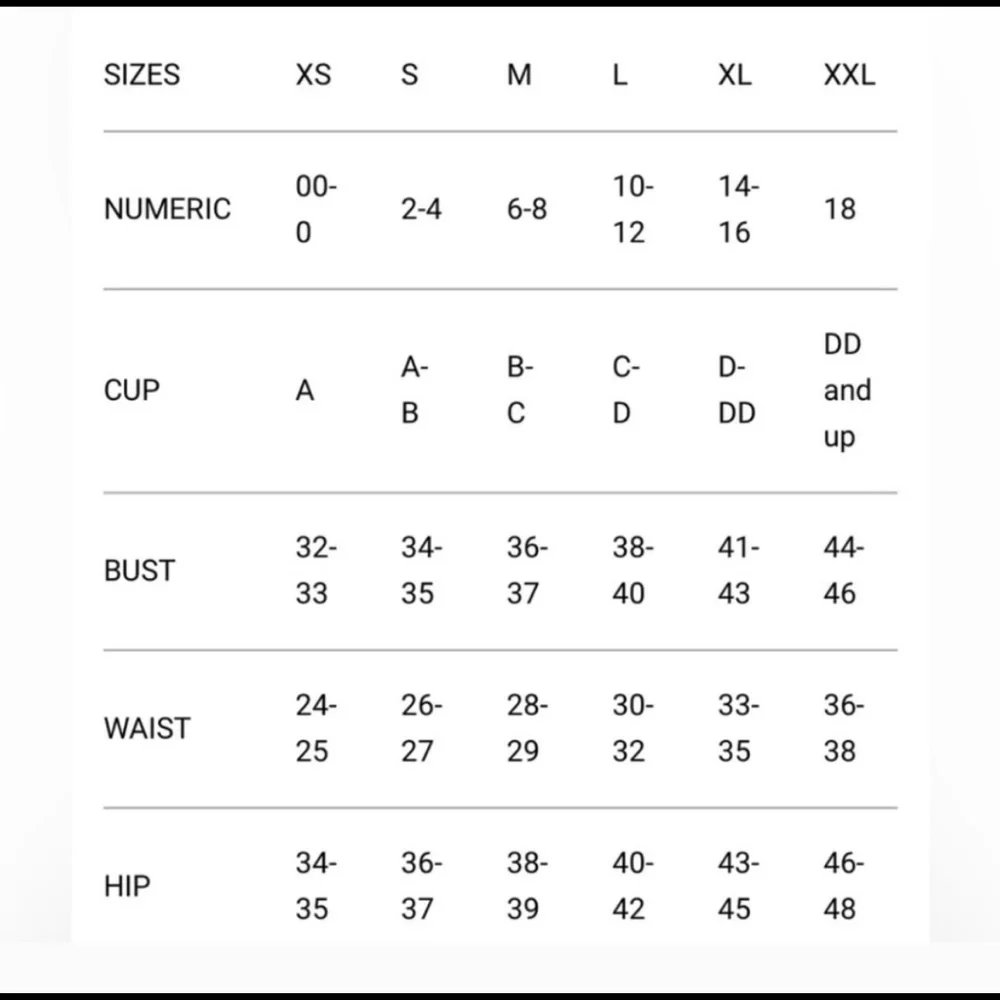Click the M size column header
Screen dimensions: 1000x1000
(518, 75)
